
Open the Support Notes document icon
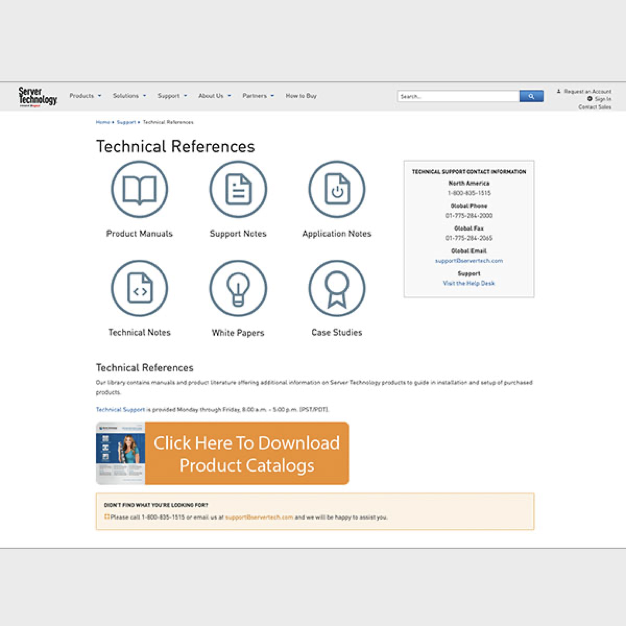pyautogui.click(x=238, y=189)
